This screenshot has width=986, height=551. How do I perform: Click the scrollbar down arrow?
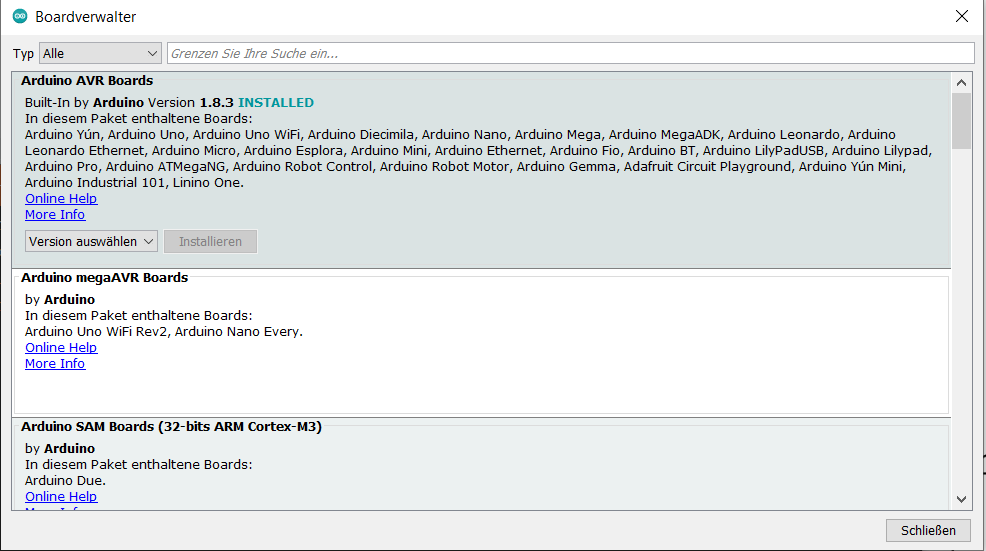(x=961, y=499)
